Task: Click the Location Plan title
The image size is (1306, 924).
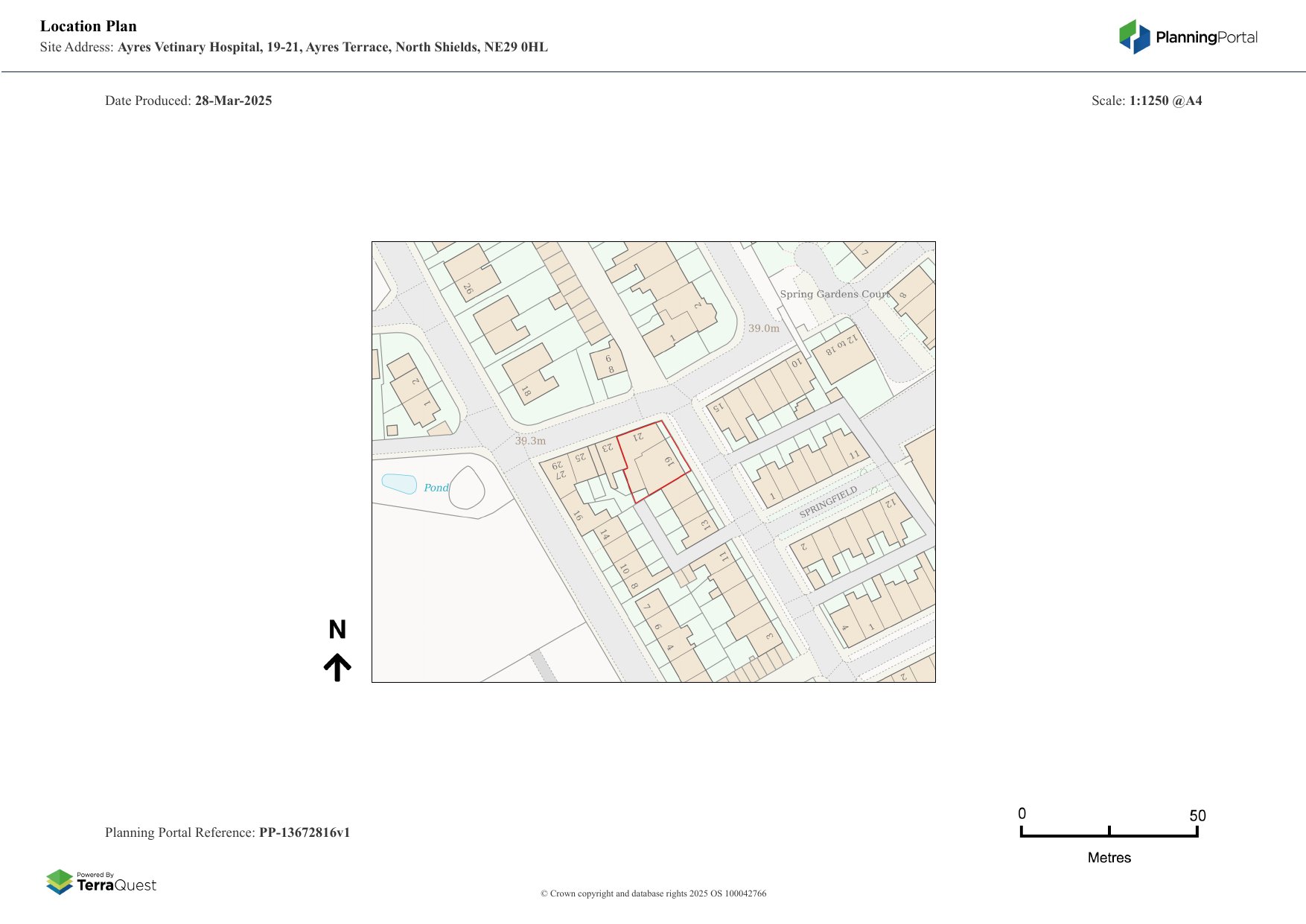Action: (89, 26)
